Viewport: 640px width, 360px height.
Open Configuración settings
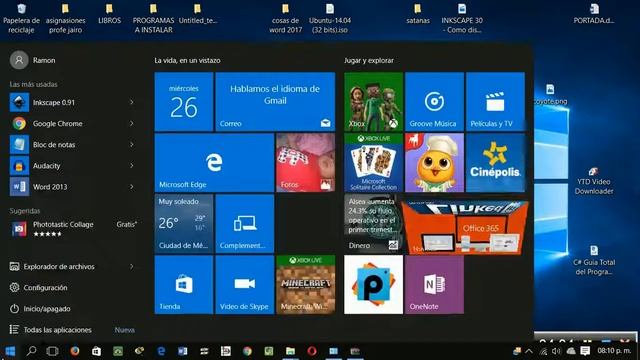point(39,287)
